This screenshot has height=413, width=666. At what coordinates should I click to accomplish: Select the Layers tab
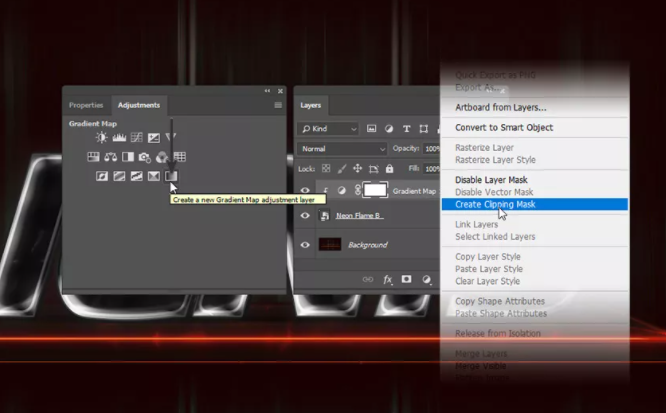click(x=311, y=105)
